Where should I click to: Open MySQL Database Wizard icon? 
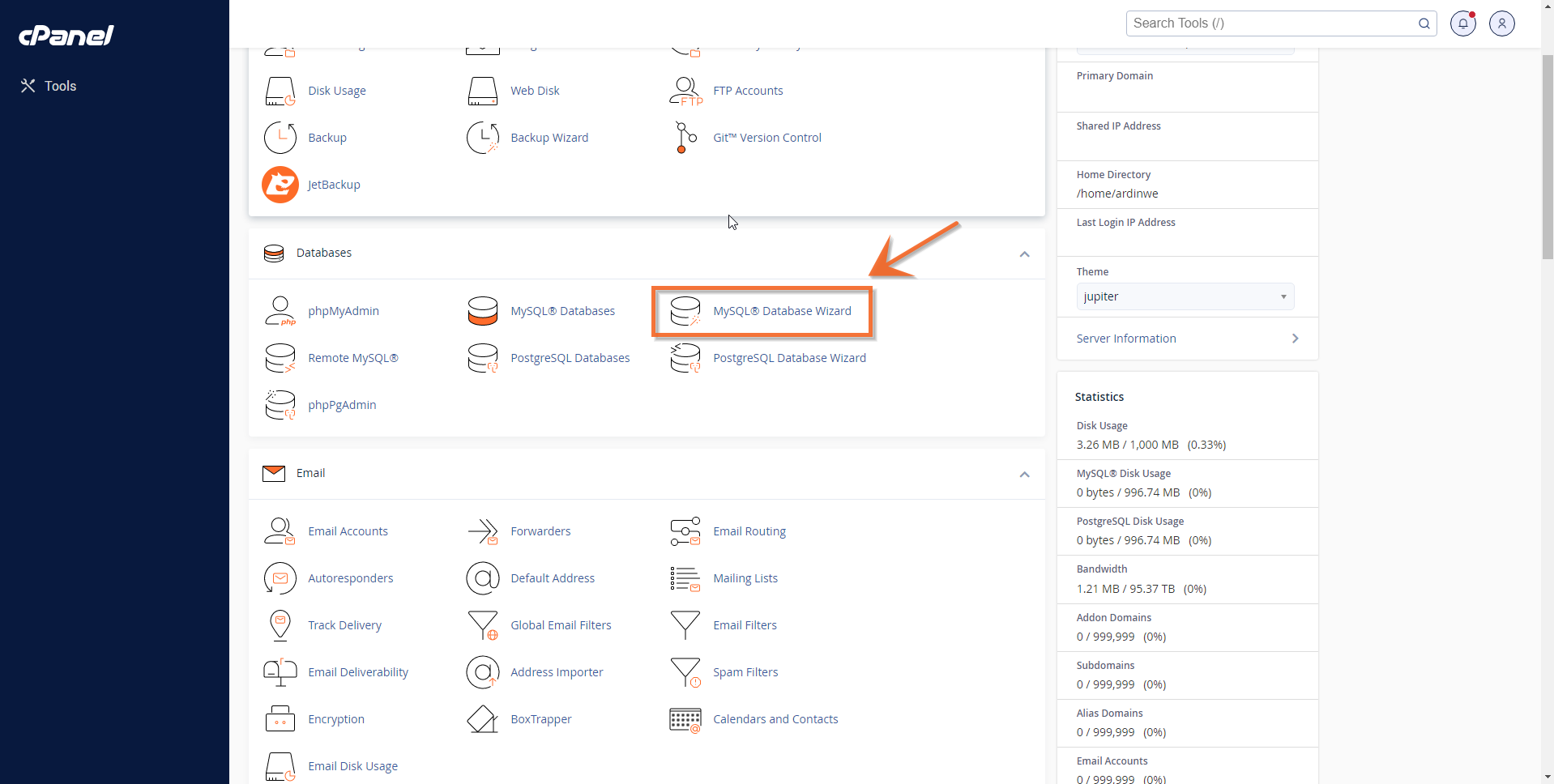[685, 311]
